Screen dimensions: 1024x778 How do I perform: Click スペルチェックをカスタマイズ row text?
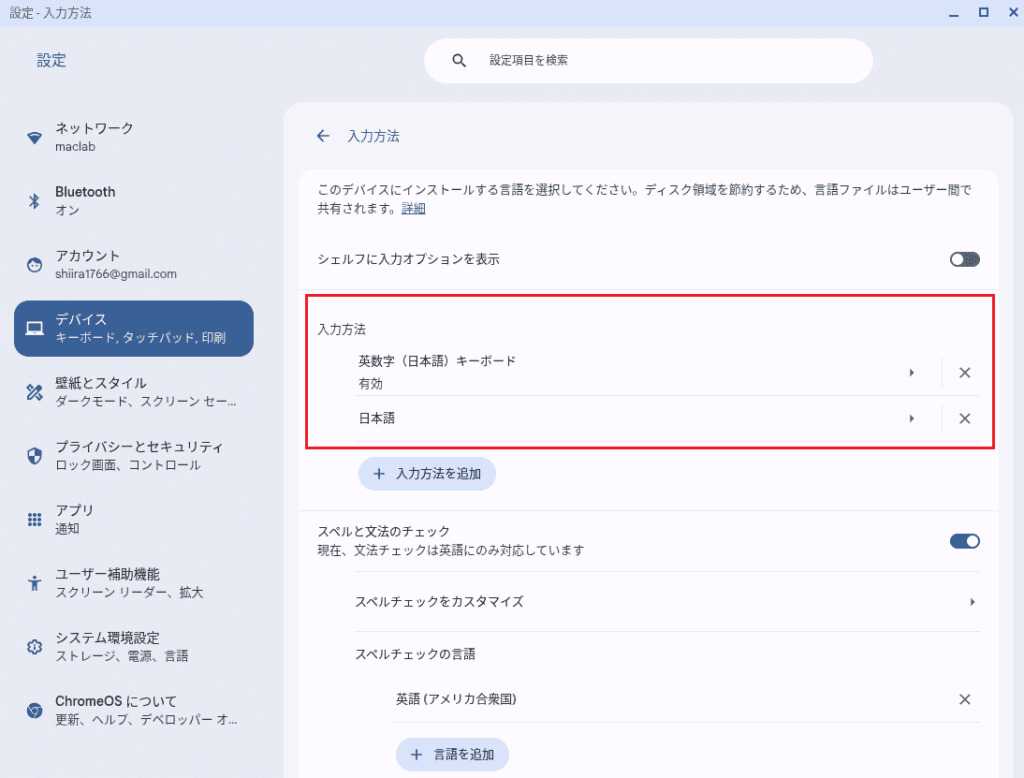point(439,602)
